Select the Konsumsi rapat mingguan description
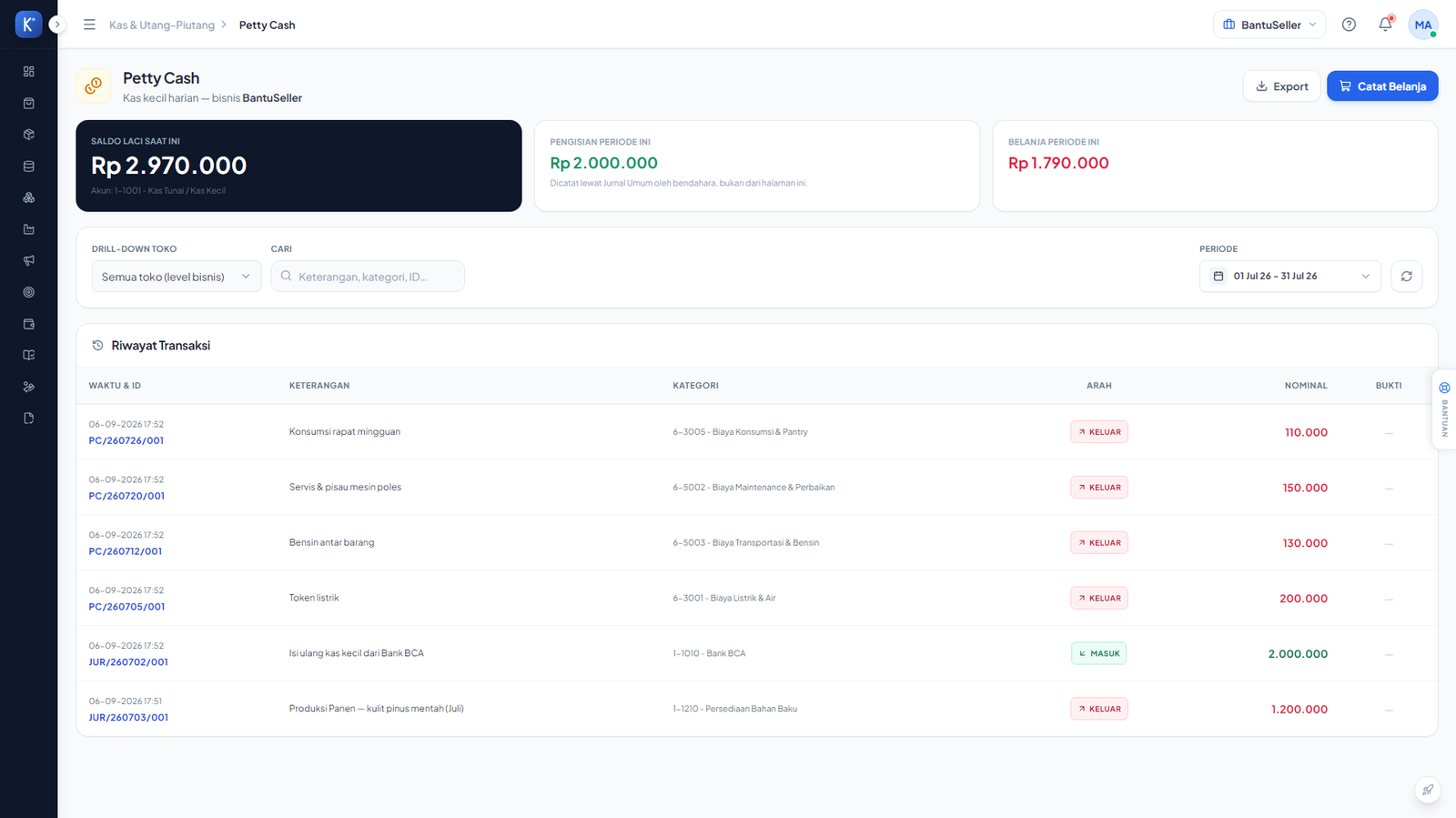Viewport: 1456px width, 818px height. pos(345,432)
